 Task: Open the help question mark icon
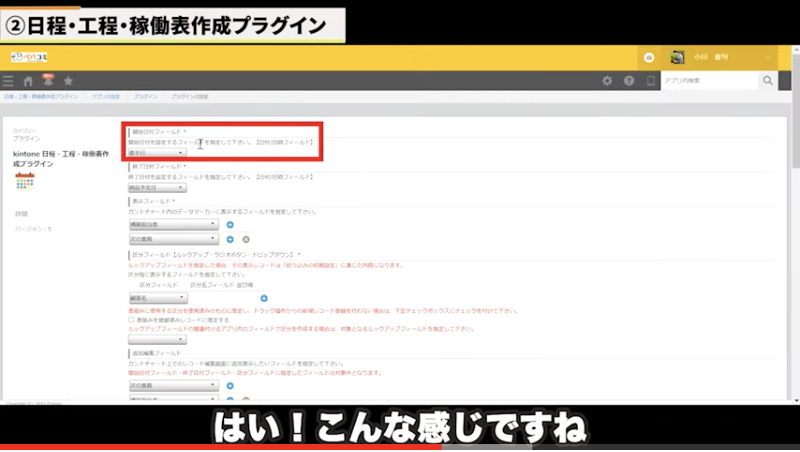(x=629, y=81)
